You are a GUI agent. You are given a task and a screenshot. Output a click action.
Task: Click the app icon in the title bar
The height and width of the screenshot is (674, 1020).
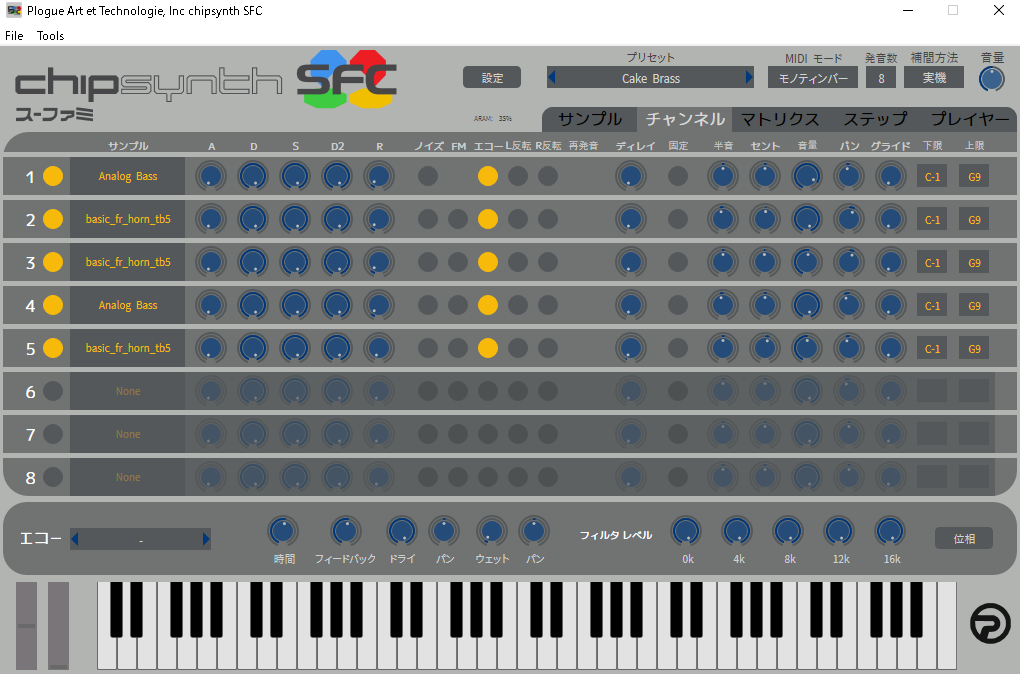14,10
